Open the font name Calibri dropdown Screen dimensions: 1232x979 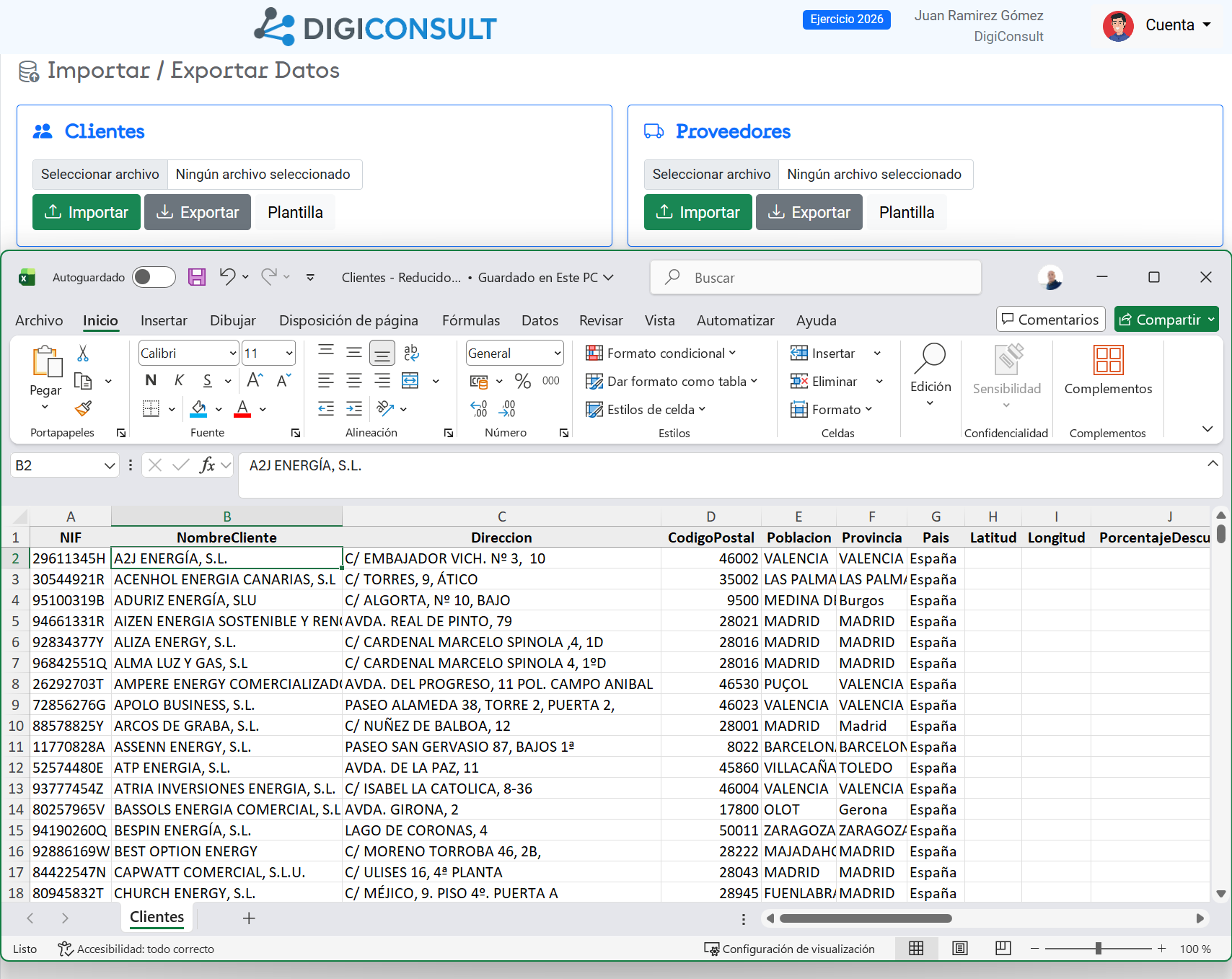(x=233, y=353)
